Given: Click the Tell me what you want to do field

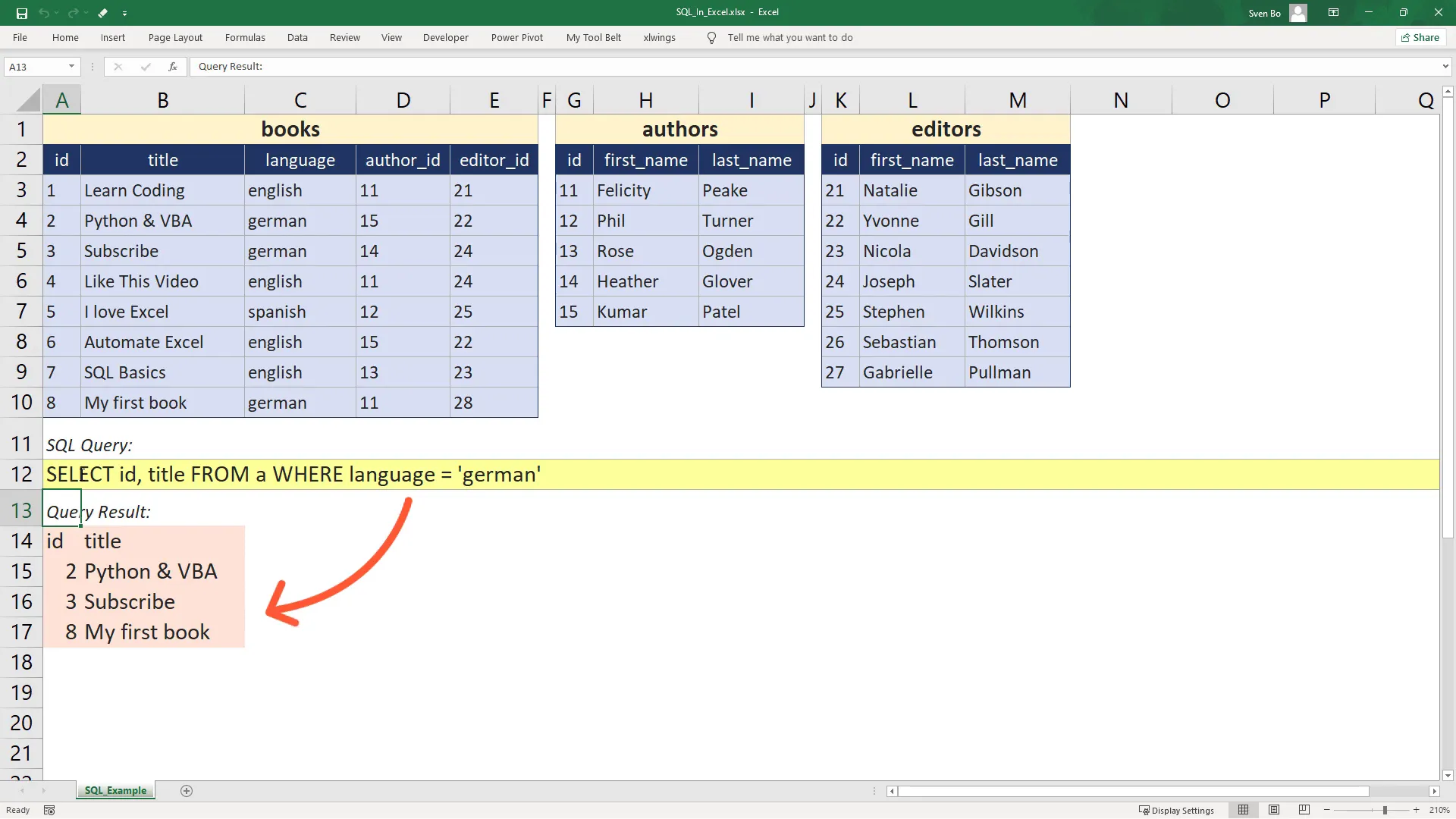Looking at the screenshot, I should (x=791, y=37).
